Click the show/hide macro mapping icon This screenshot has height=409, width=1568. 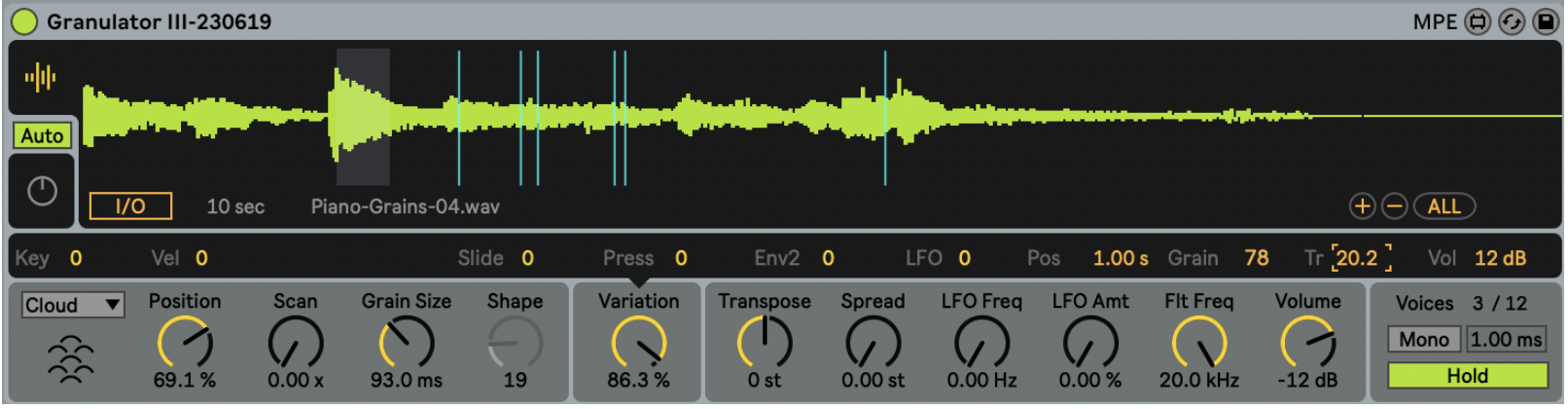[1478, 21]
